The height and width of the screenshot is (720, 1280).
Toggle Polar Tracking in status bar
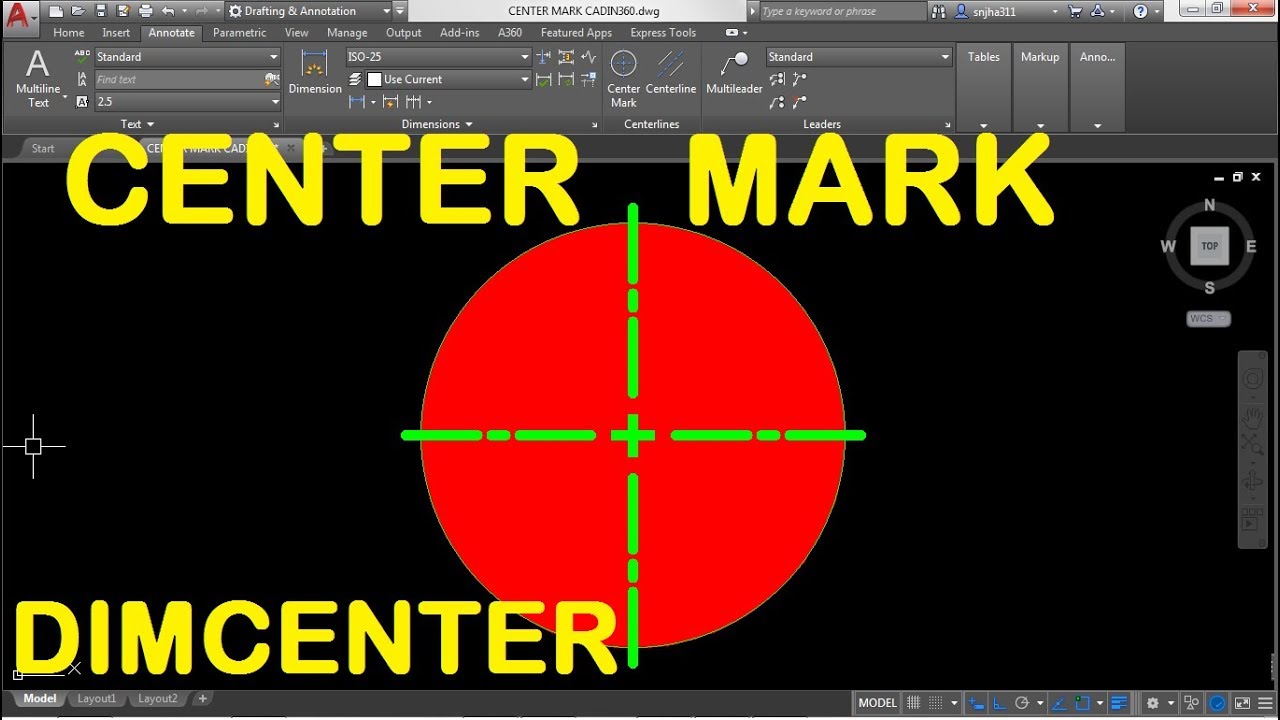tap(1022, 703)
